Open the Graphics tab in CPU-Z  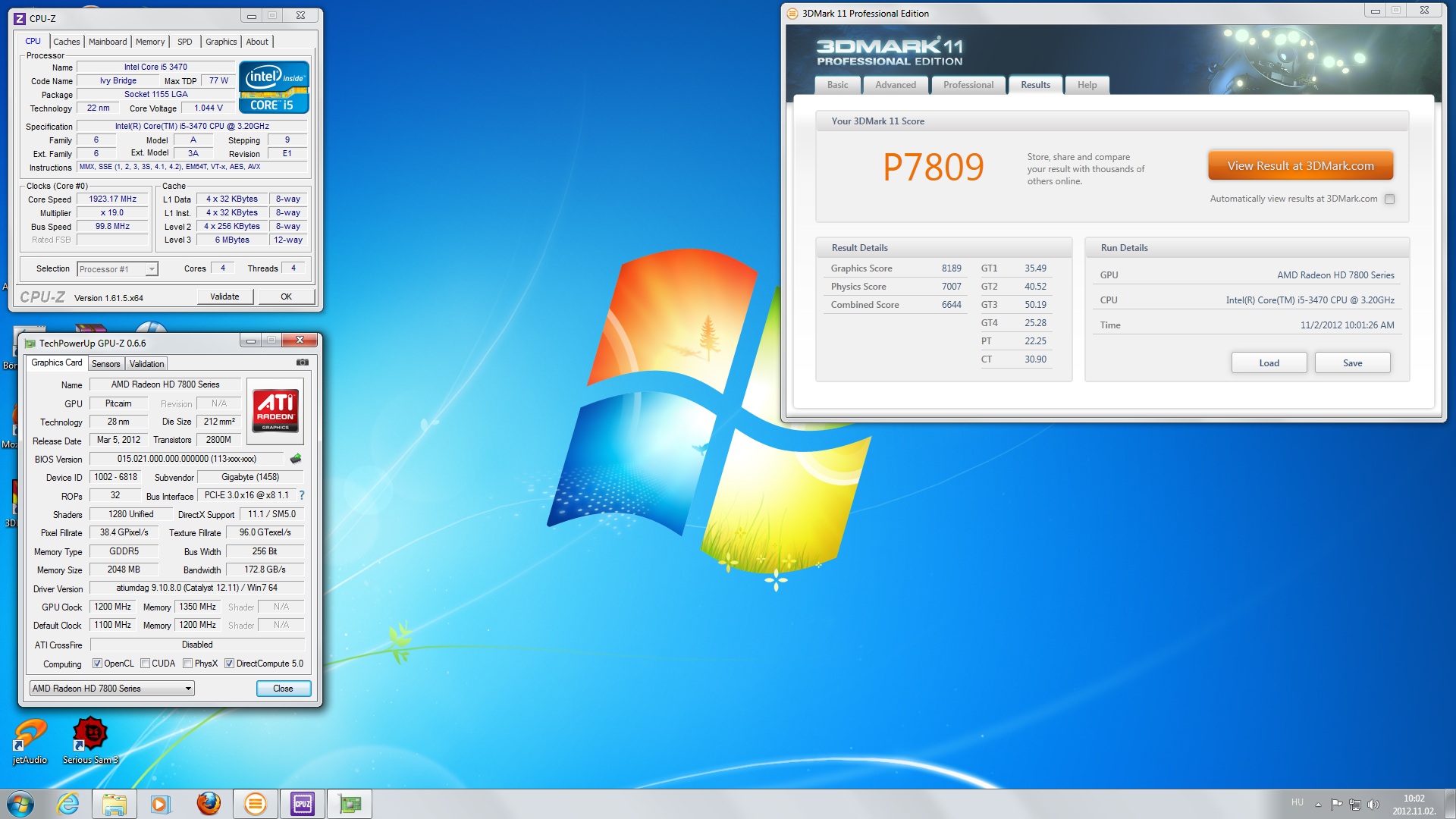[x=221, y=42]
